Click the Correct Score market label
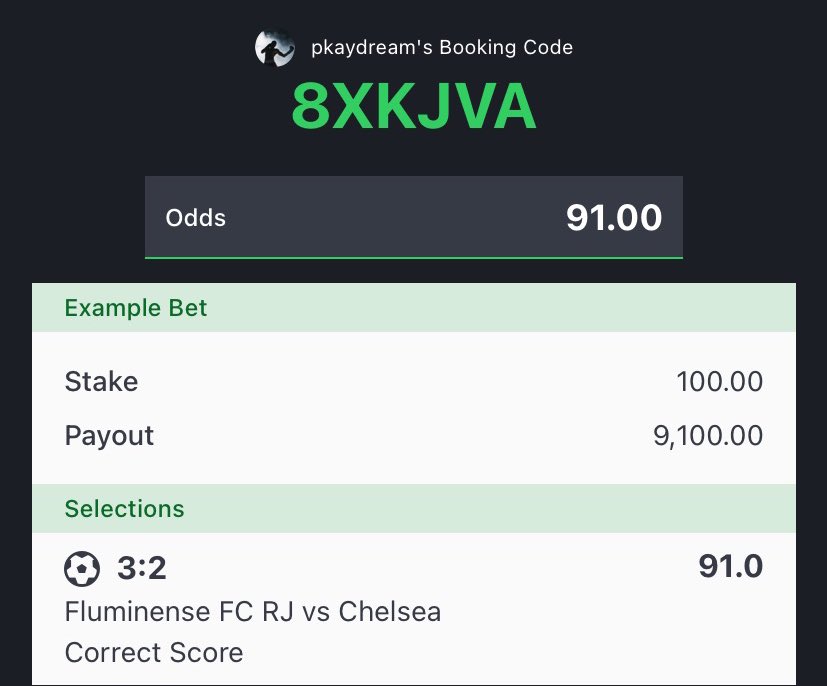This screenshot has width=827, height=686. [154, 653]
